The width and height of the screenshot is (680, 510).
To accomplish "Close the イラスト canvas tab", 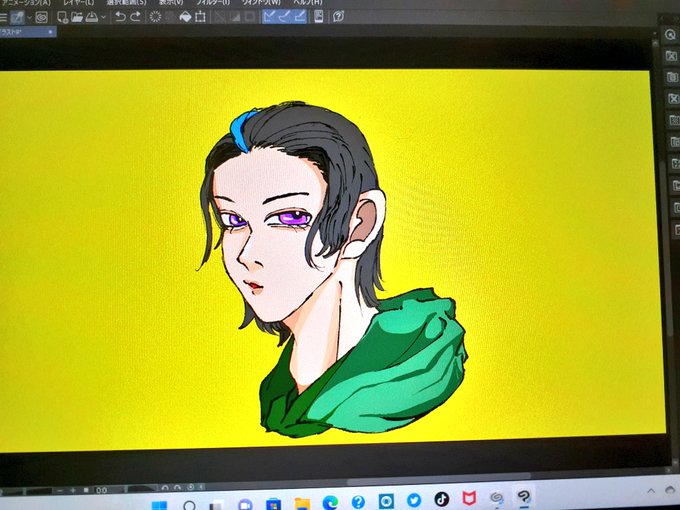I will tap(50, 32).
